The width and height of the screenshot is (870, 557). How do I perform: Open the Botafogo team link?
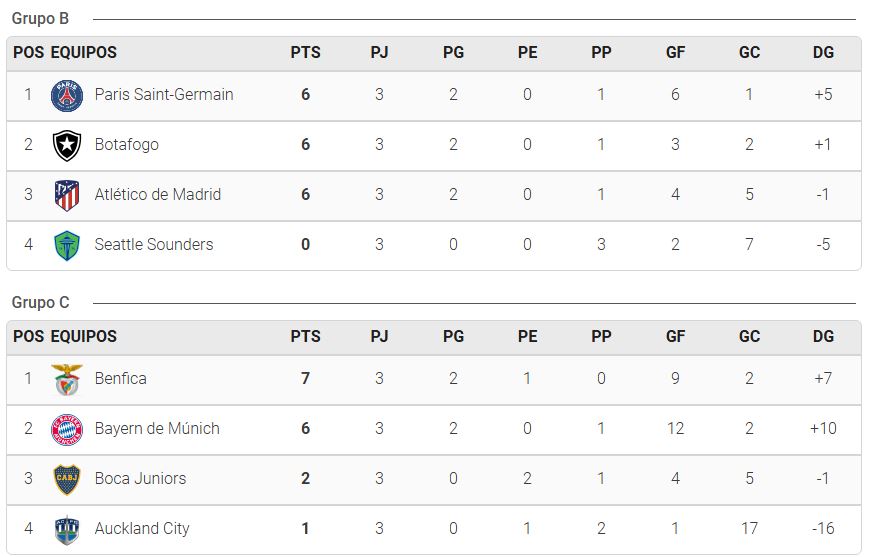coord(127,144)
